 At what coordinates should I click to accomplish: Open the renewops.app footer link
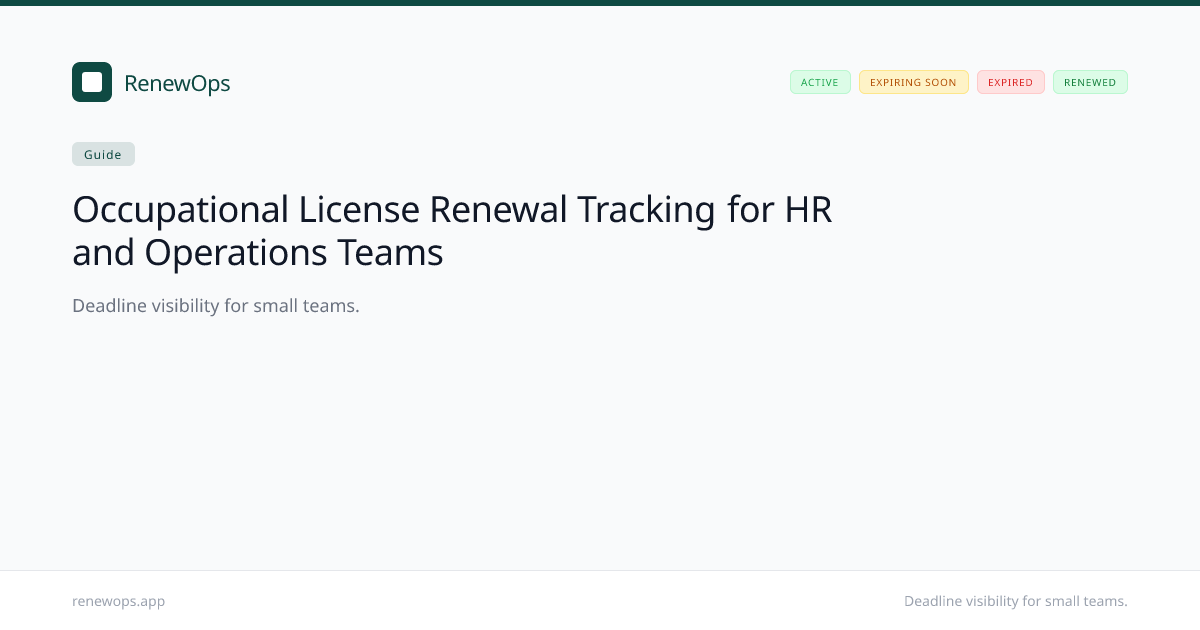(119, 601)
